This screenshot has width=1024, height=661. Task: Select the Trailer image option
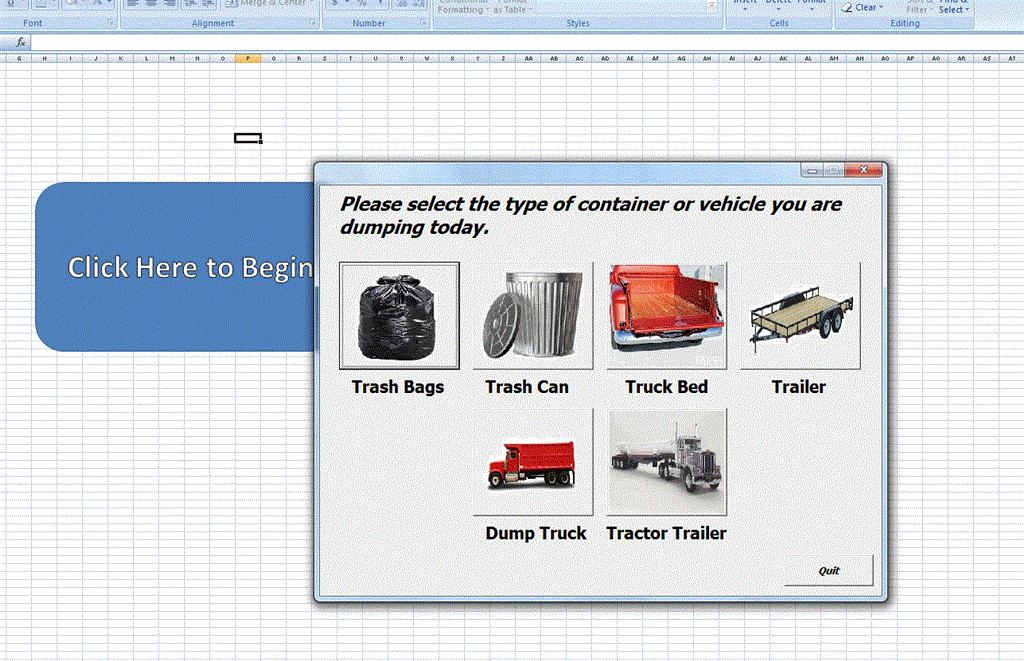[800, 316]
